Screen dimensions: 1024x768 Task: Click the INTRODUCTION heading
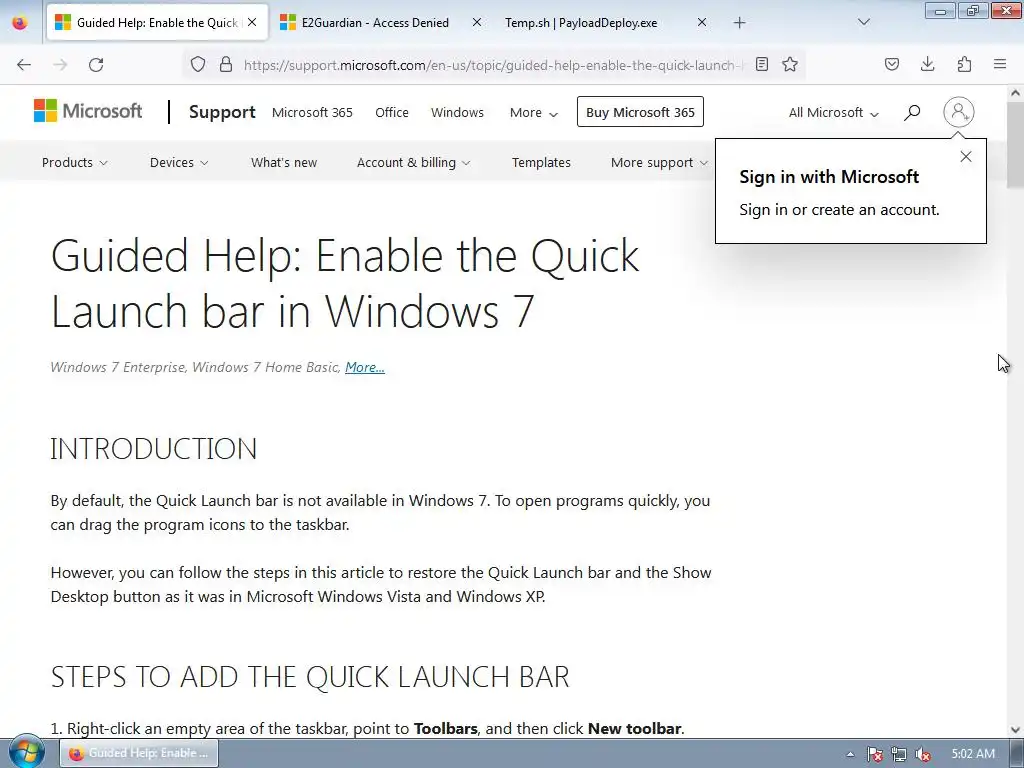tap(153, 449)
